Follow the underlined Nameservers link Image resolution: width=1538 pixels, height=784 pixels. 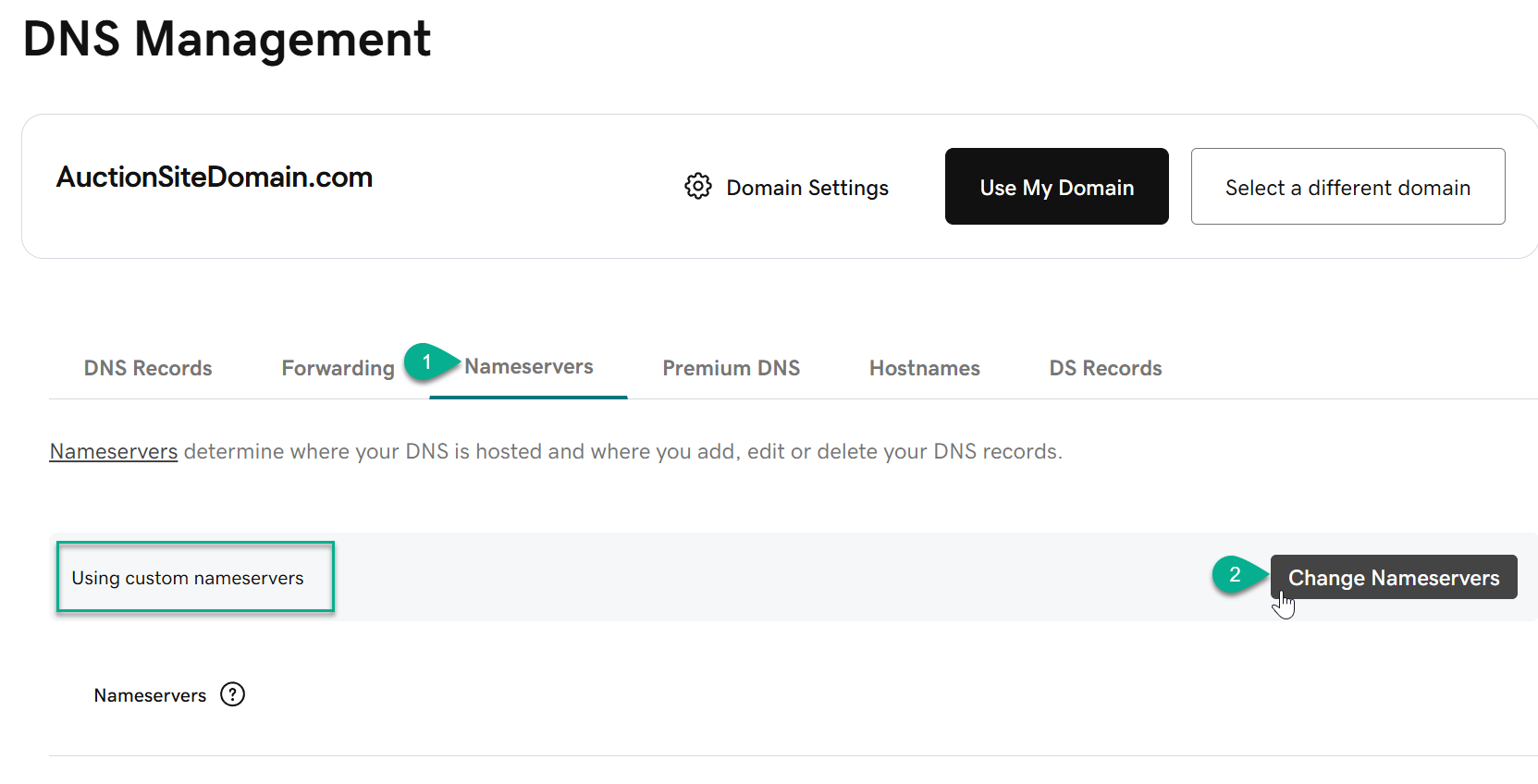[x=114, y=451]
